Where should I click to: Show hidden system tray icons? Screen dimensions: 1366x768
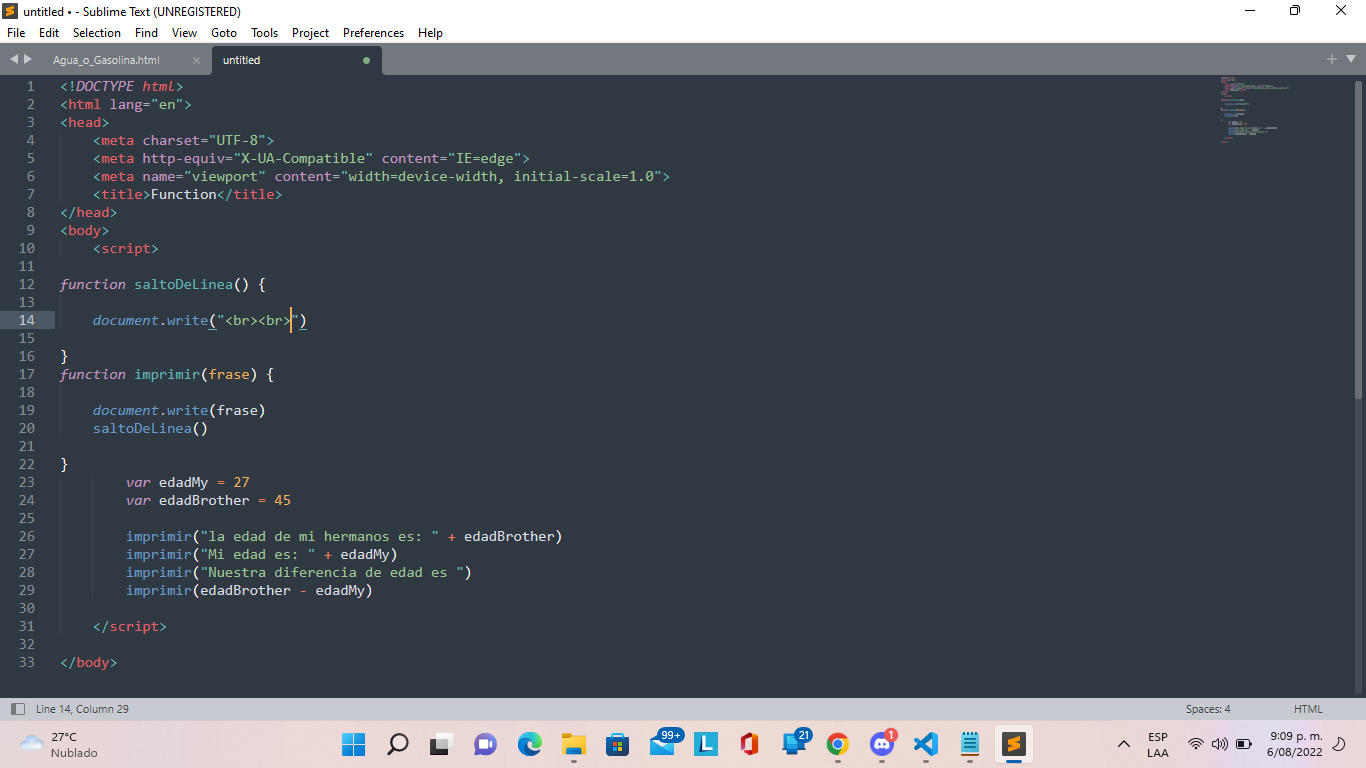point(1124,744)
